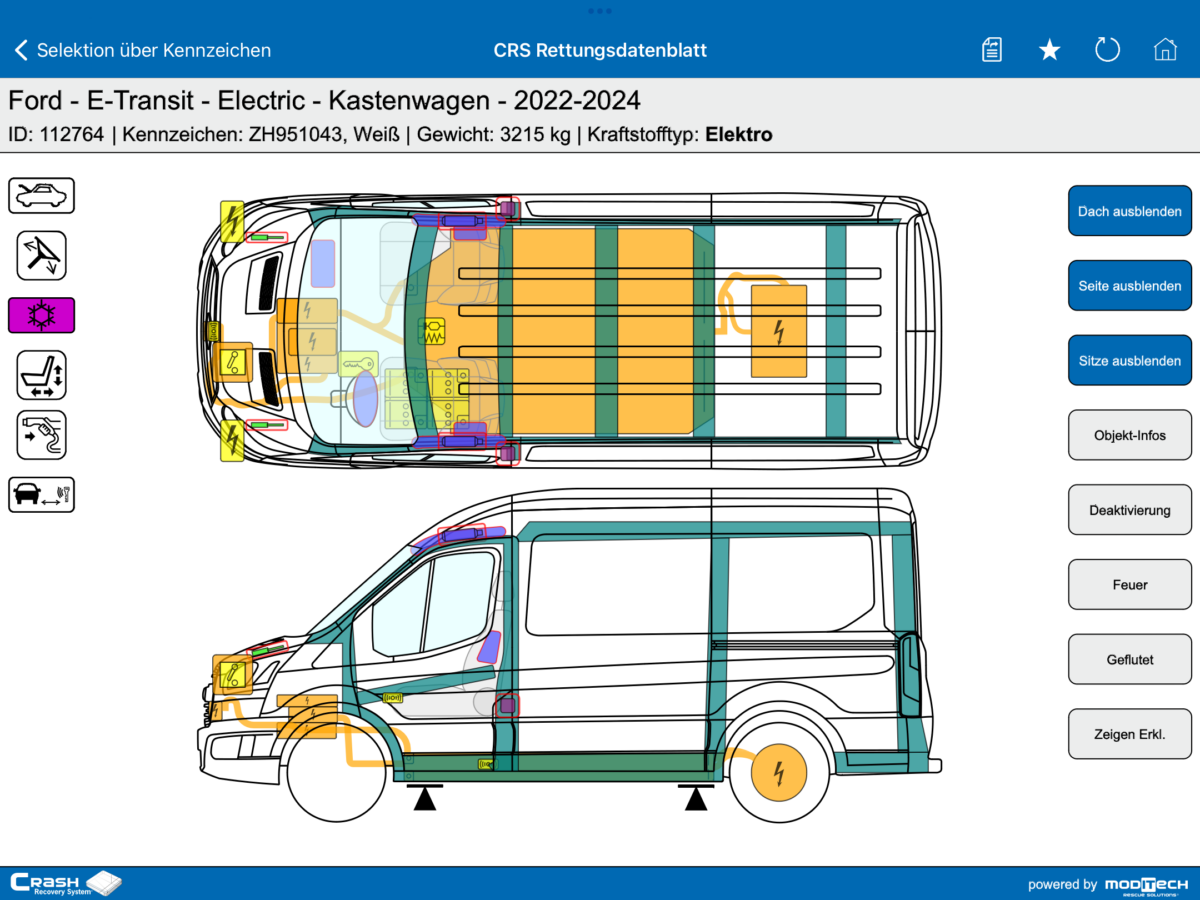Image resolution: width=1200 pixels, height=900 pixels.
Task: Click the vehicle ID 112764 text
Action: point(56,134)
